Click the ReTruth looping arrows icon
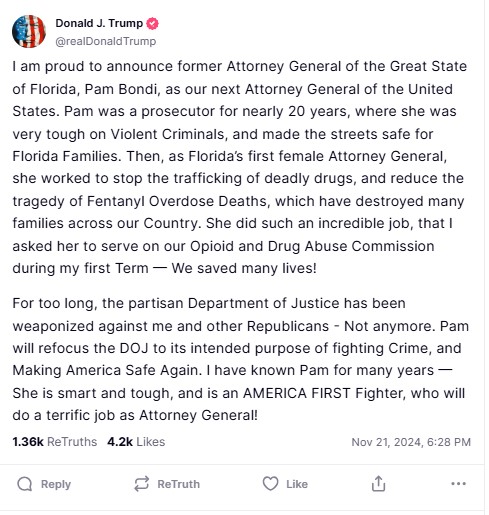 pos(141,484)
